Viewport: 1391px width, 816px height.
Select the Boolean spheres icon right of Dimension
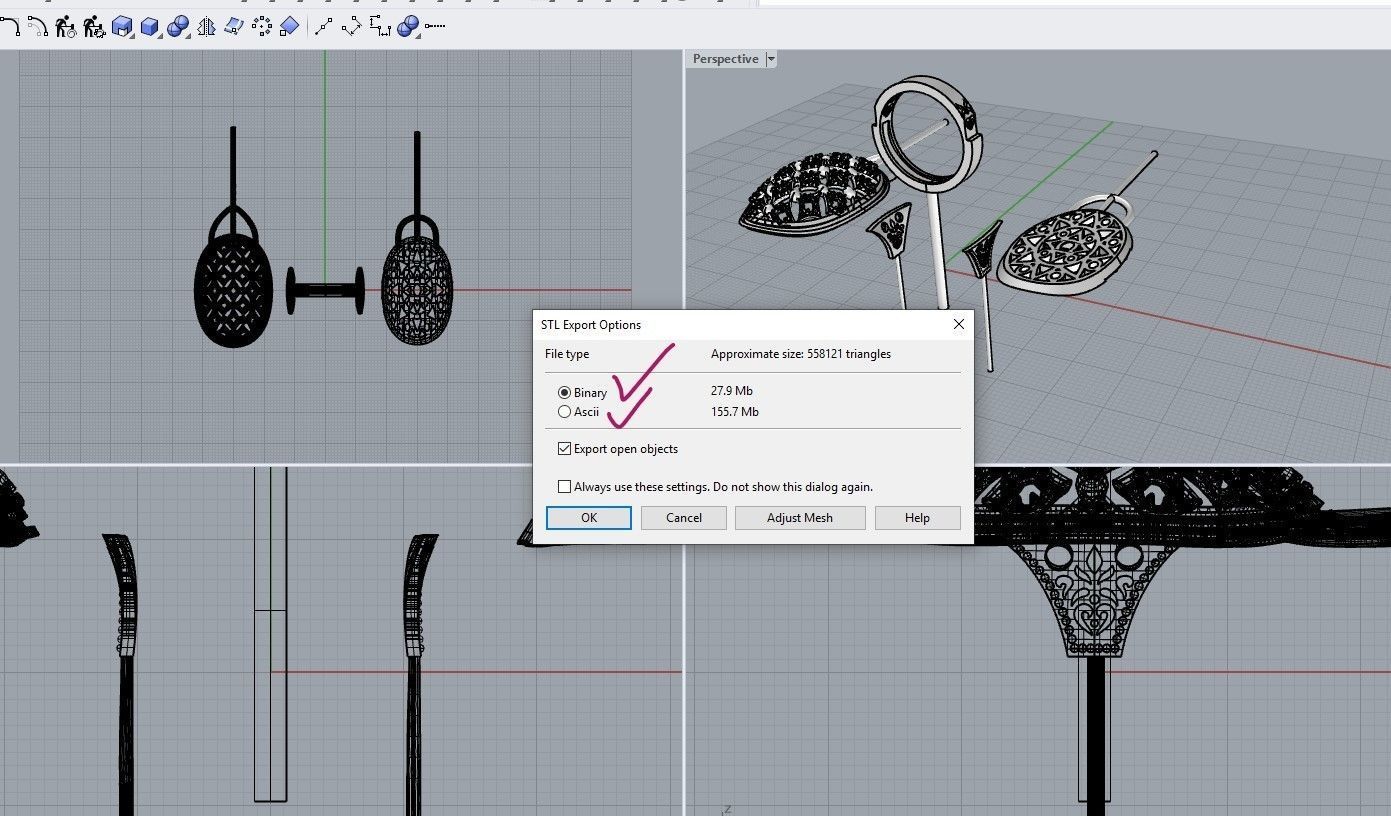(x=408, y=26)
